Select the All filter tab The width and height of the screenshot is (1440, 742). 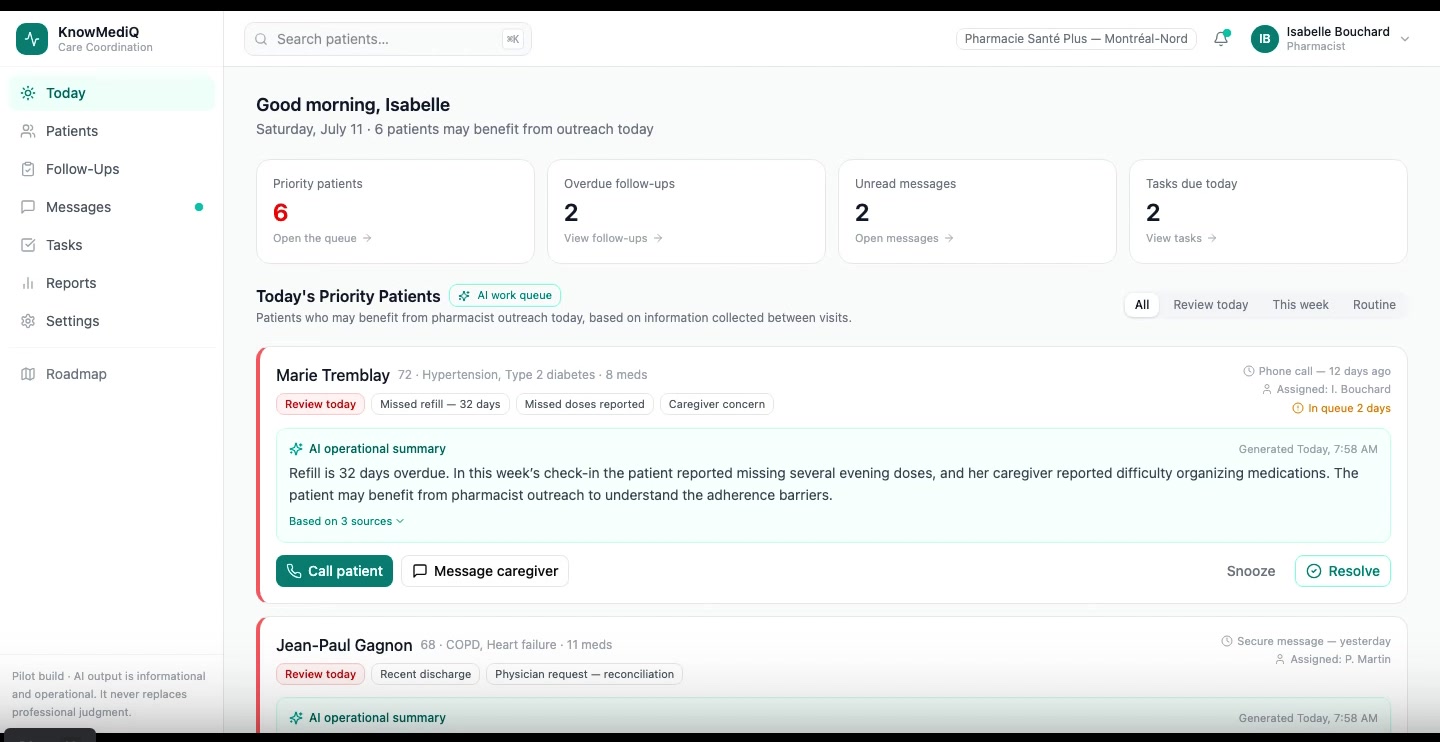(x=1142, y=305)
